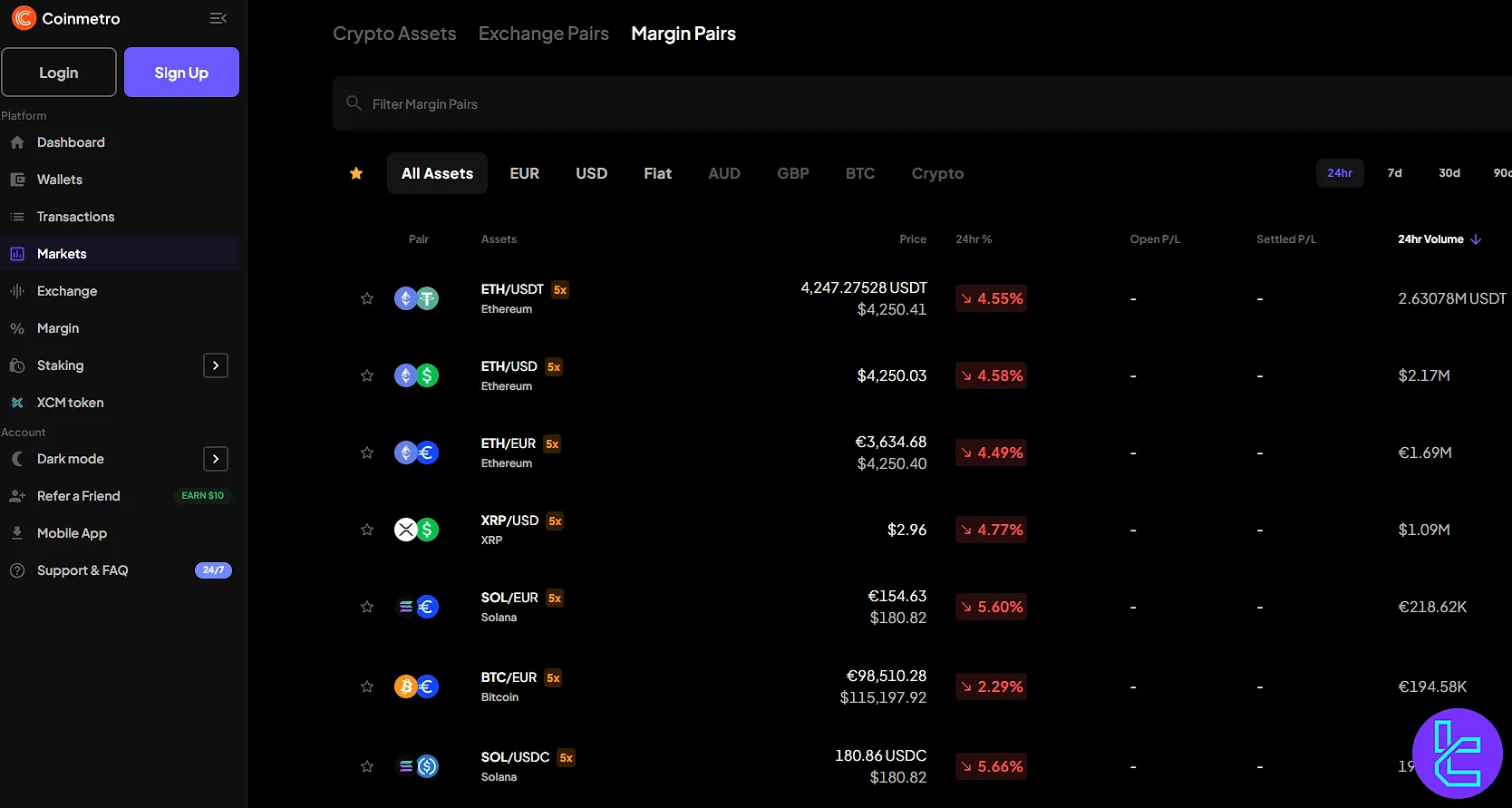Screen dimensions: 1512x808
Task: Filter pairs by EUR
Action: point(525,173)
